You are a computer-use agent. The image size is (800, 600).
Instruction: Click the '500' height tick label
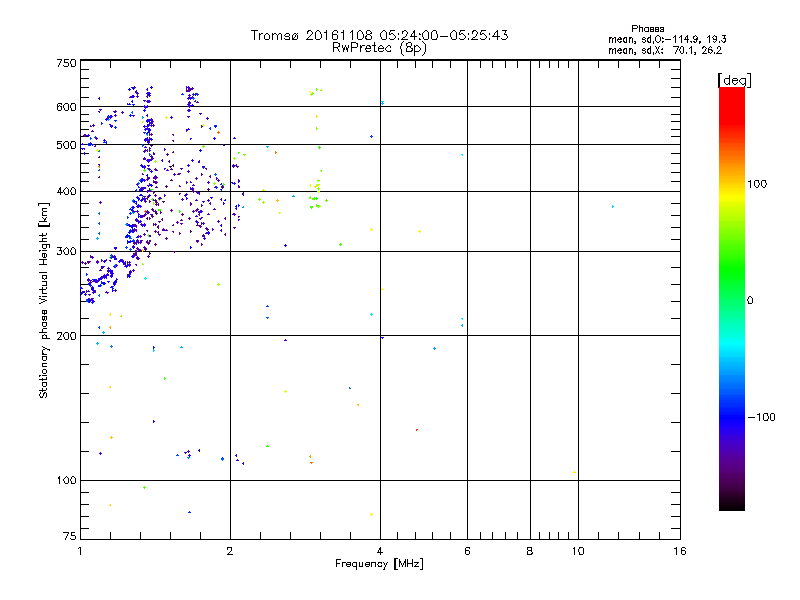tap(66, 145)
